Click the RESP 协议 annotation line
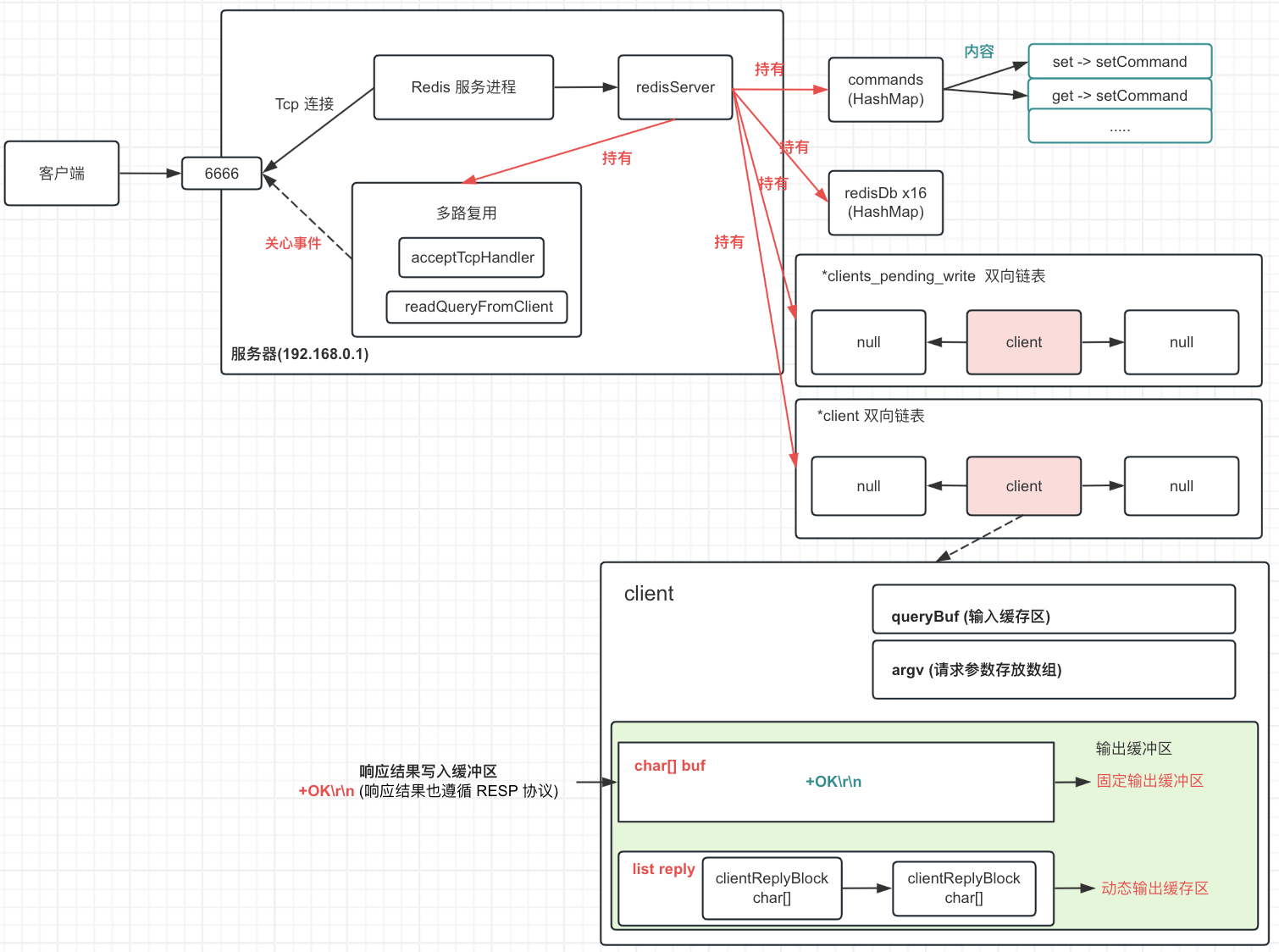 click(x=428, y=791)
